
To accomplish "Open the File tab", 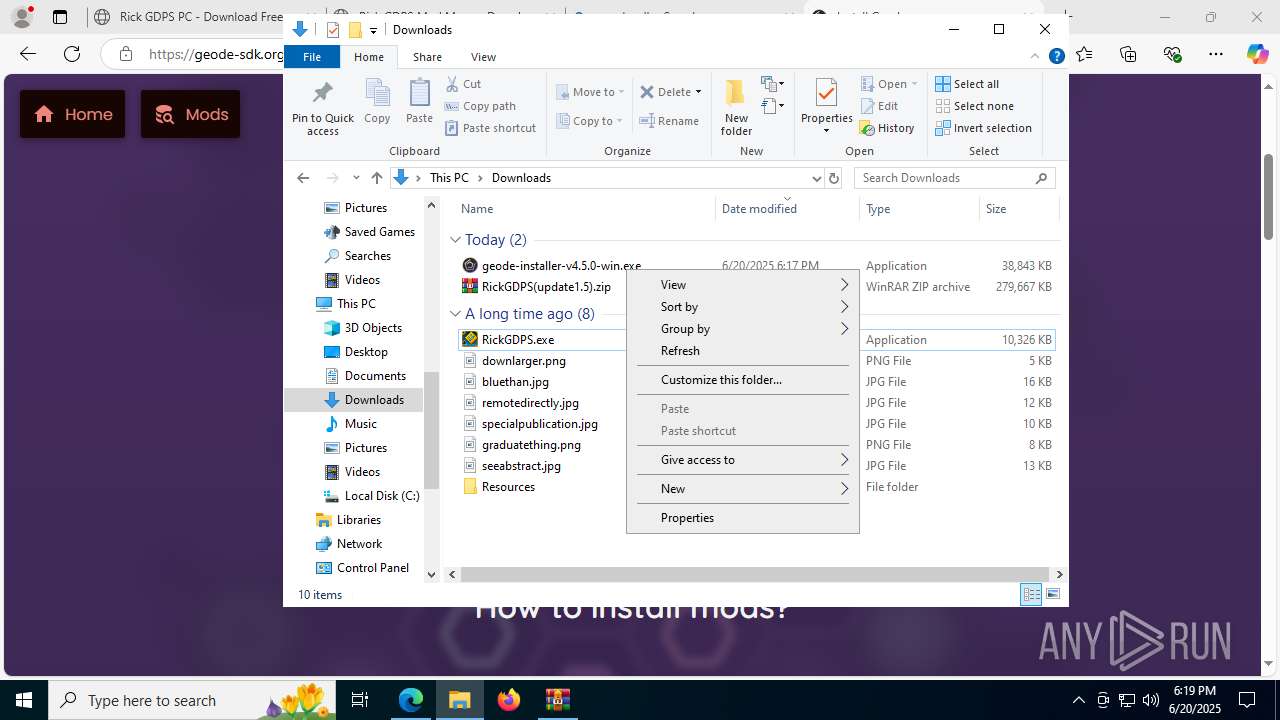I will click(x=312, y=57).
